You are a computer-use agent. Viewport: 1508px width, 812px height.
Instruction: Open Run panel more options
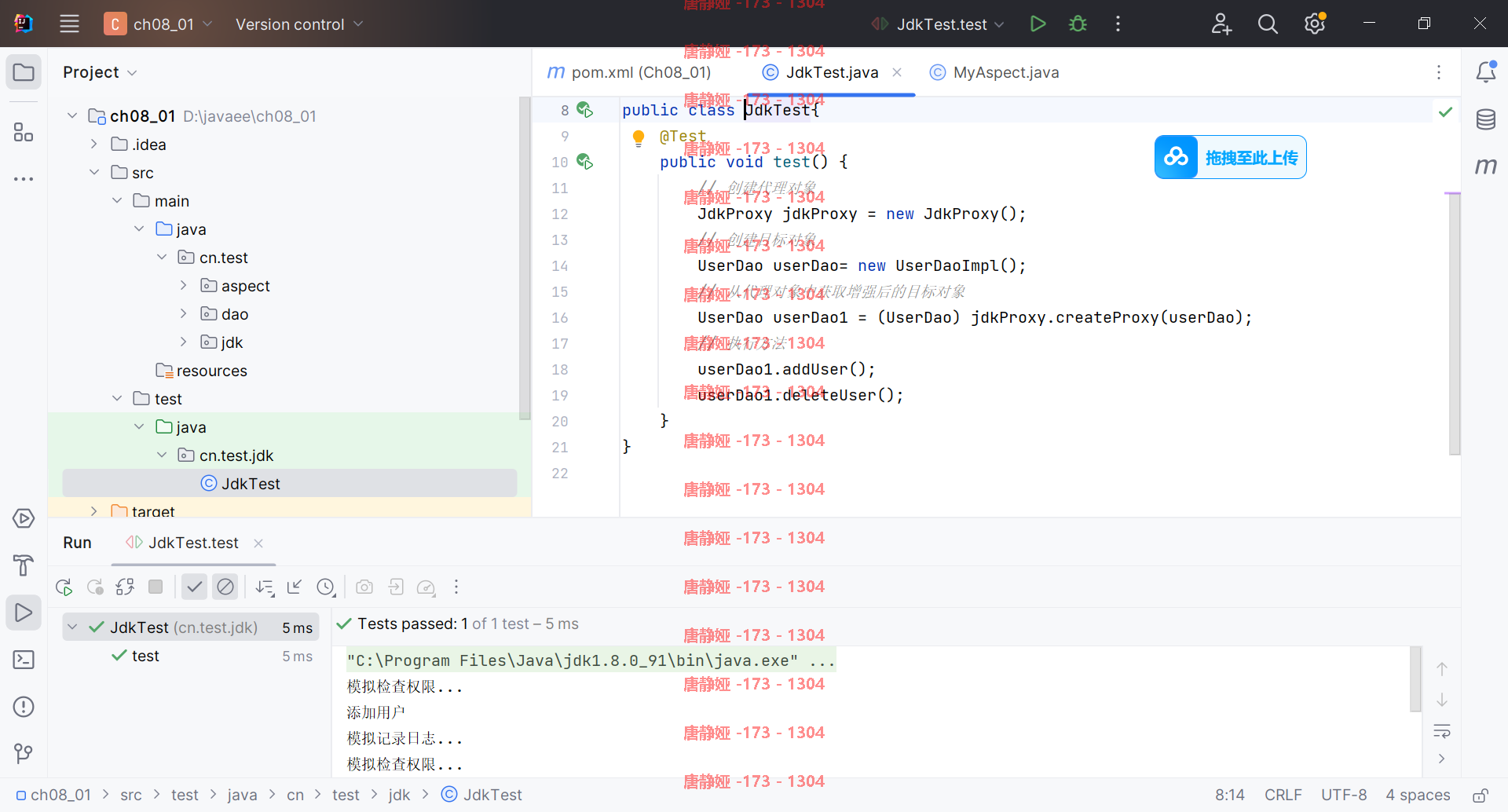click(x=456, y=587)
